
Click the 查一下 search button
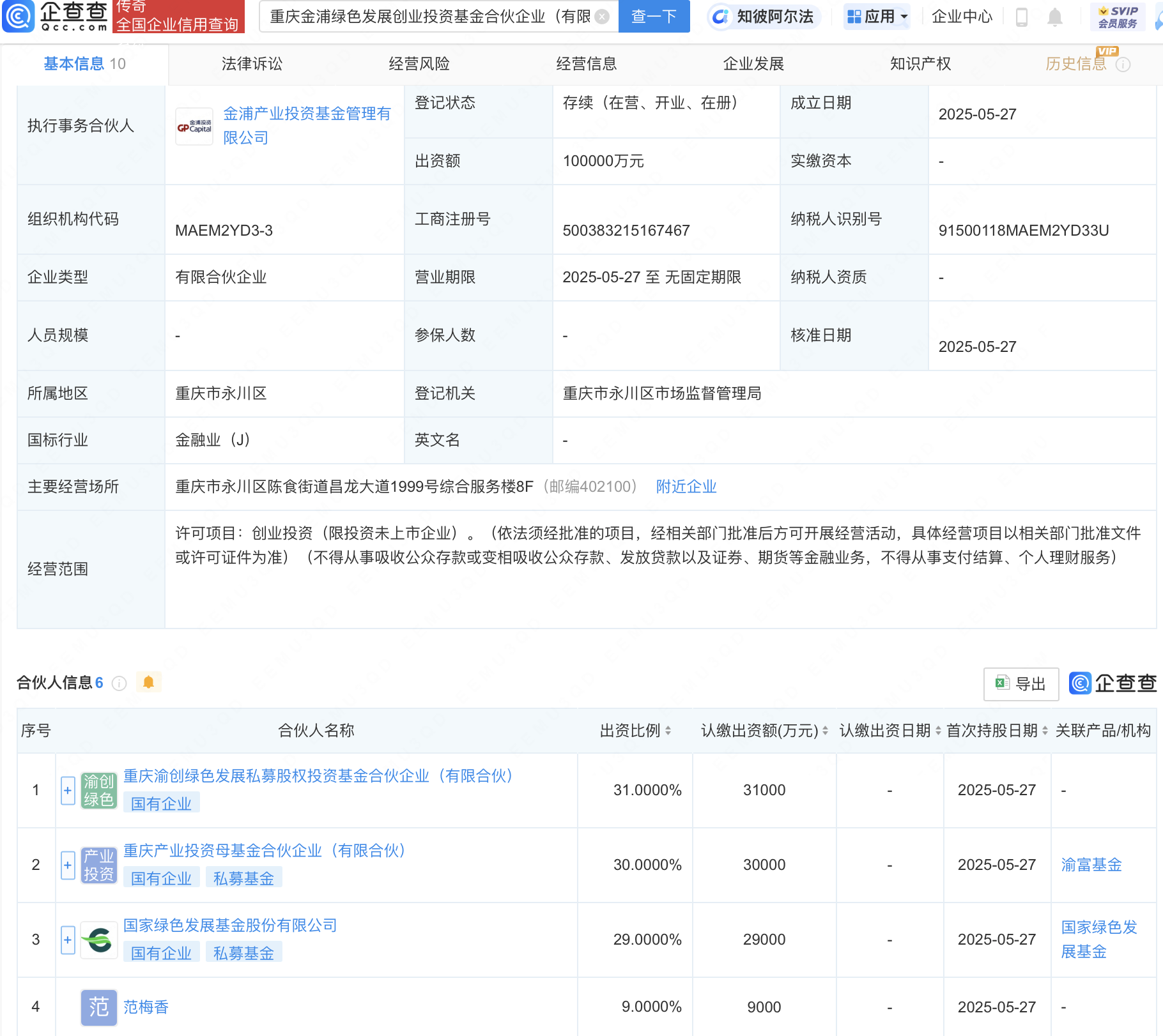point(654,17)
